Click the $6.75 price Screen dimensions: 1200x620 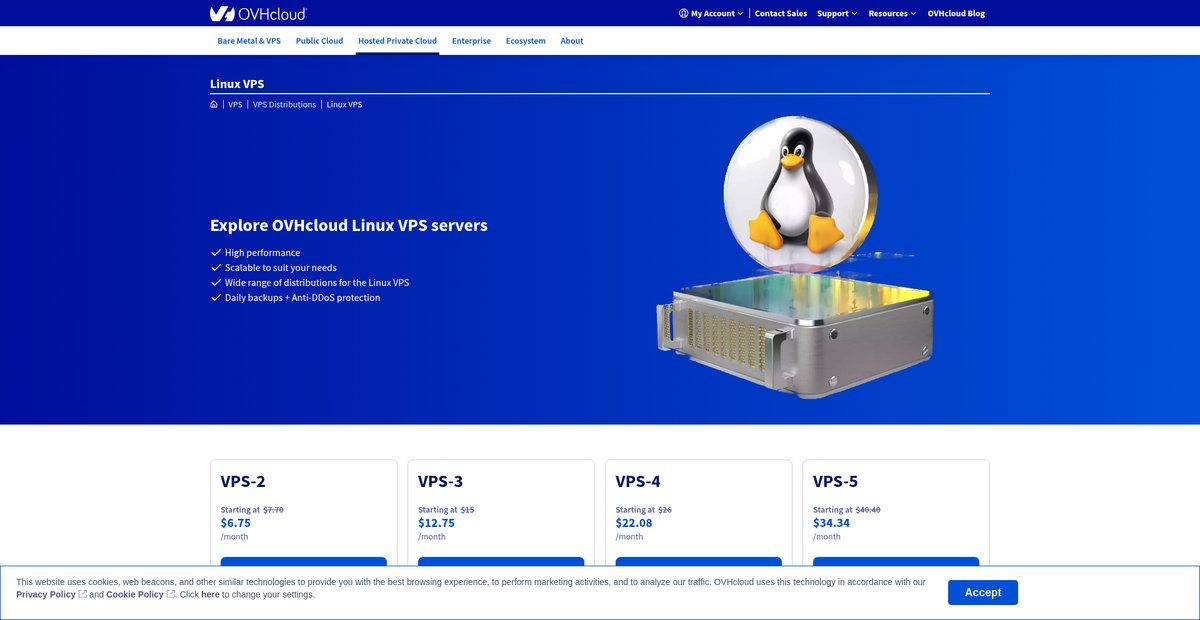point(236,522)
